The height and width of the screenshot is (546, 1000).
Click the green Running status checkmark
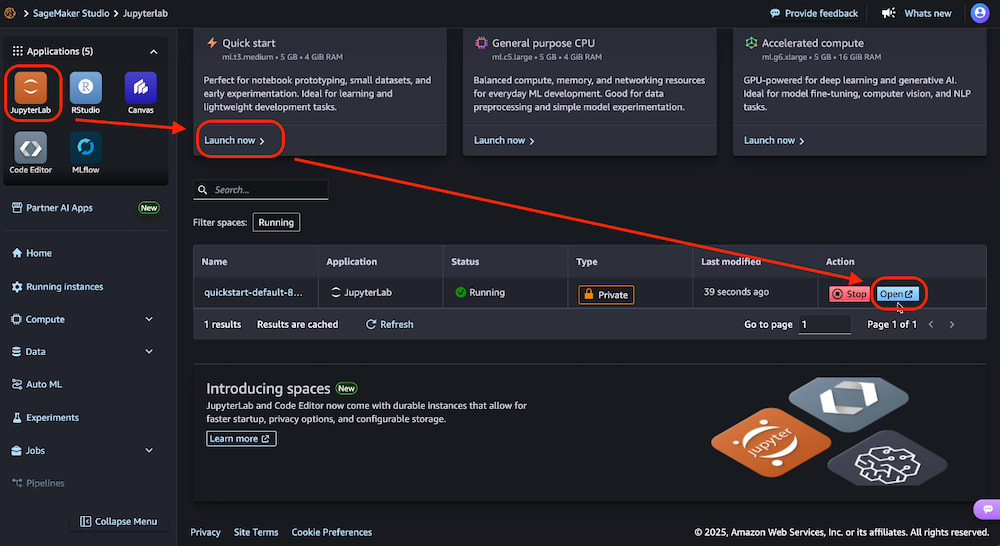(460, 292)
